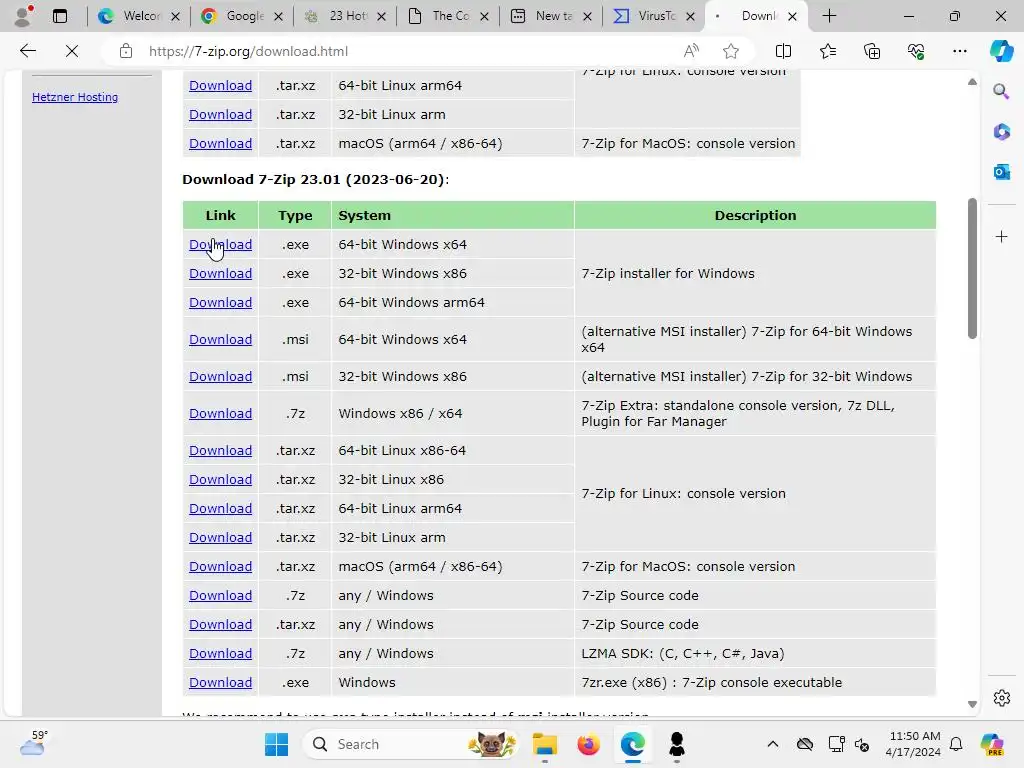Switch to the 23 Hot tab
Viewport: 1024px width, 768px height.
coord(345,16)
